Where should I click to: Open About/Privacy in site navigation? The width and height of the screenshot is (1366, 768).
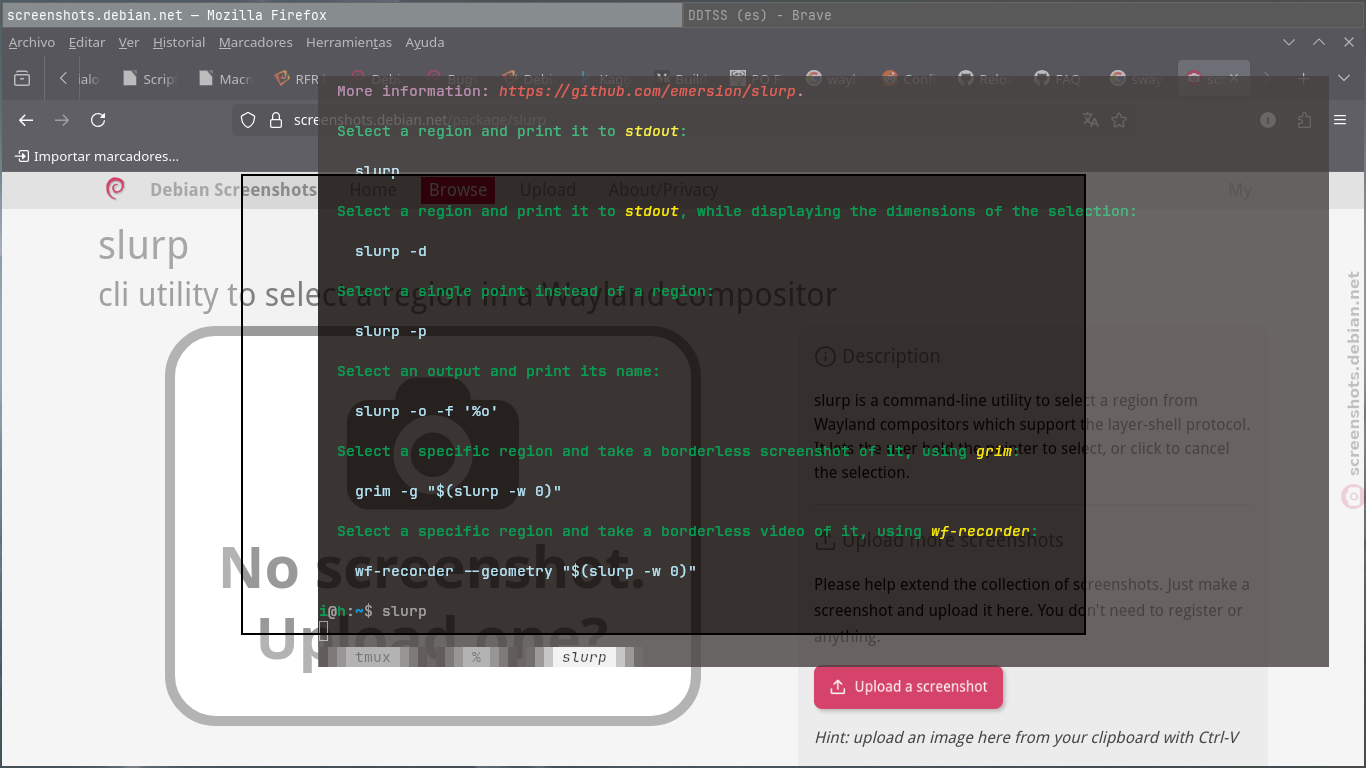pyautogui.click(x=663, y=189)
